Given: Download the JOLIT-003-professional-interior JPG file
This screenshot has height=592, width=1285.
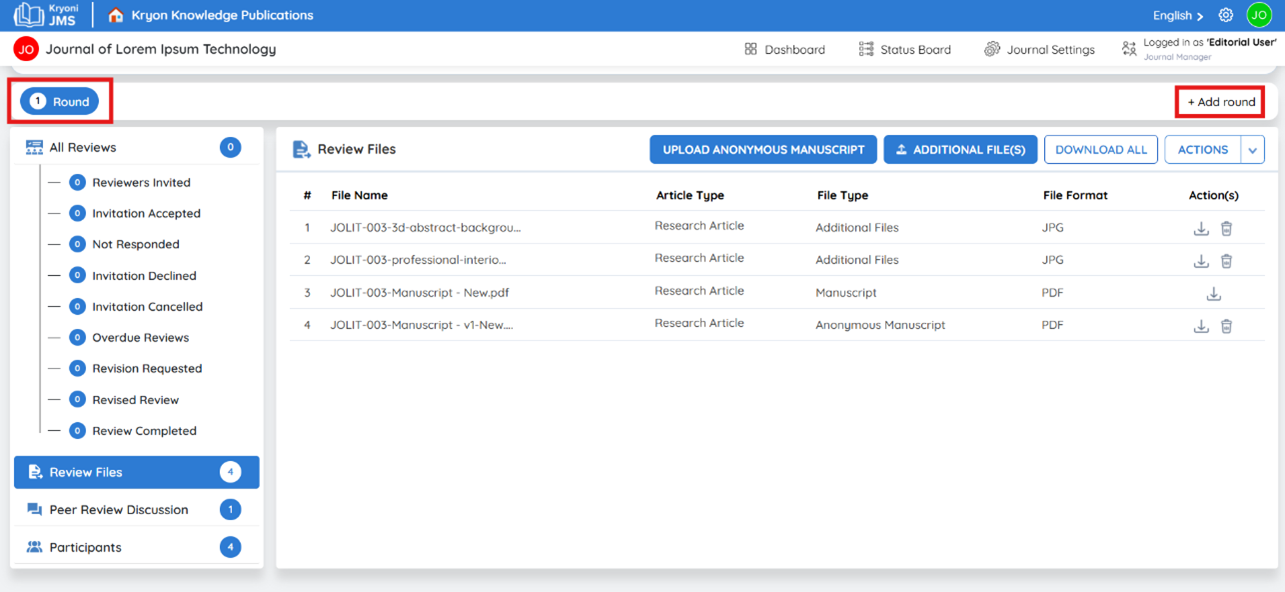Looking at the screenshot, I should click(x=1201, y=261).
